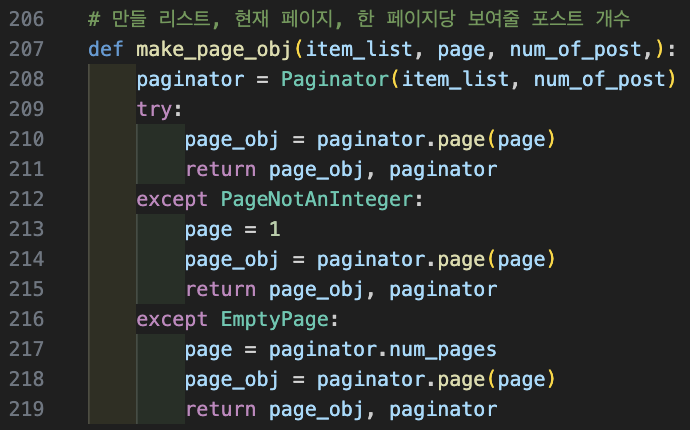The height and width of the screenshot is (430, 690).
Task: Click line number 219 in the gutter
Action: 26,409
